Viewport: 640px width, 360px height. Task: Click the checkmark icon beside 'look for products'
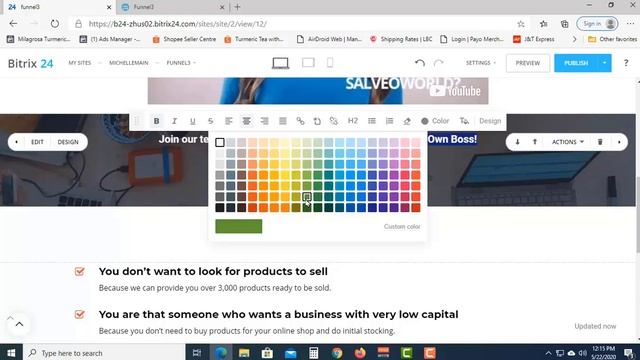pos(80,271)
